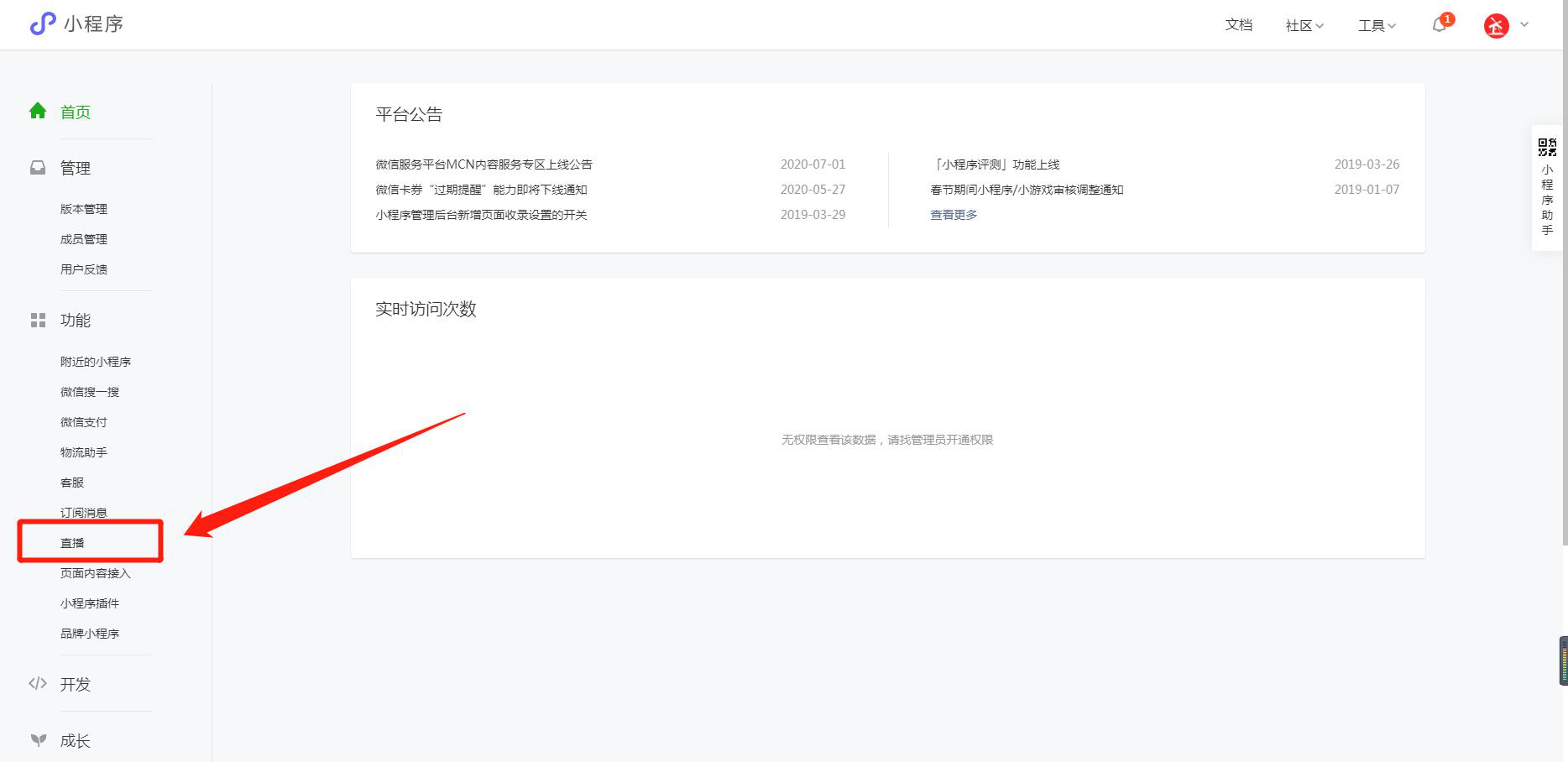Open 成员管理 in the sidebar

(x=84, y=239)
